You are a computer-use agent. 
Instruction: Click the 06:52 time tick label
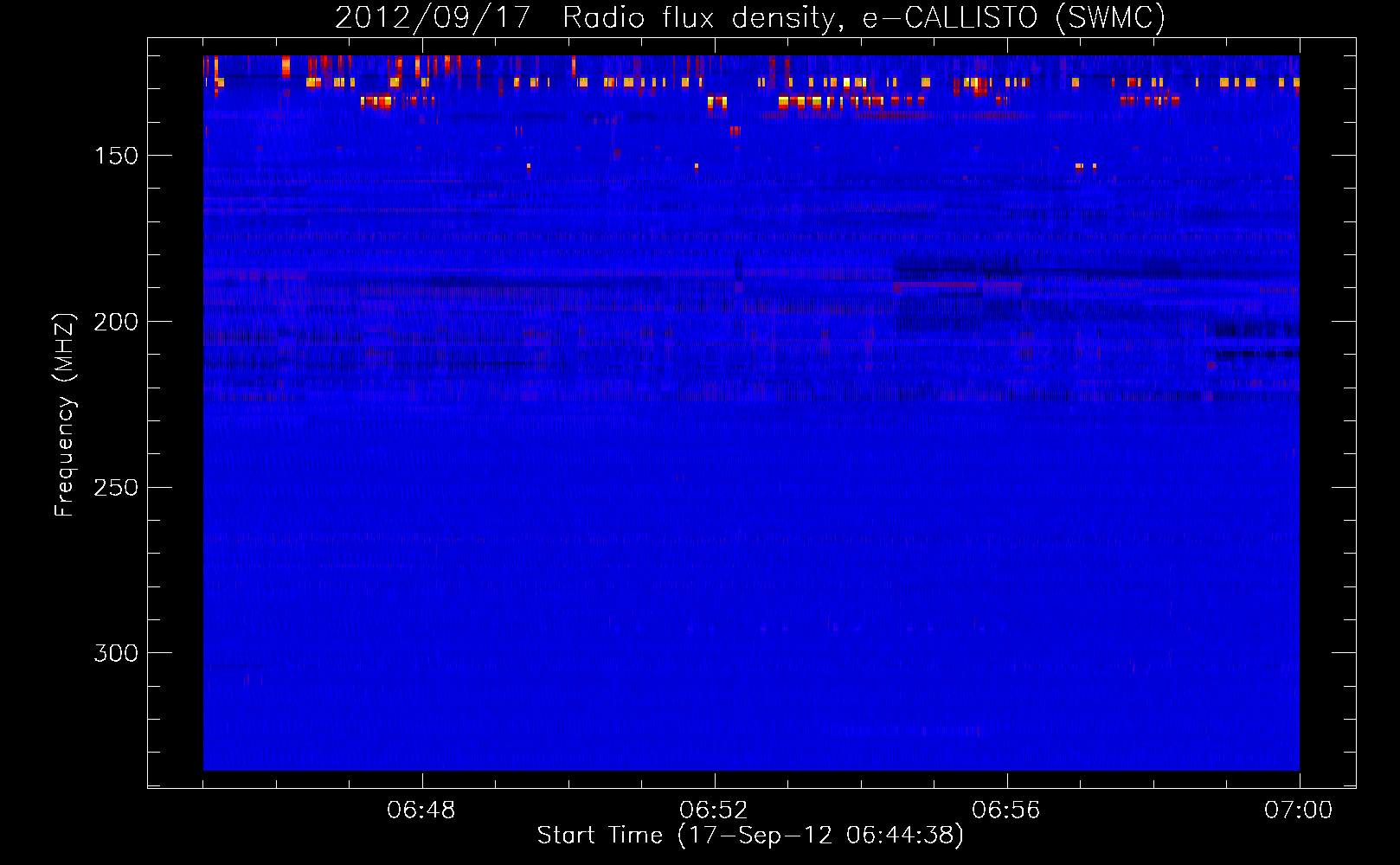click(714, 811)
